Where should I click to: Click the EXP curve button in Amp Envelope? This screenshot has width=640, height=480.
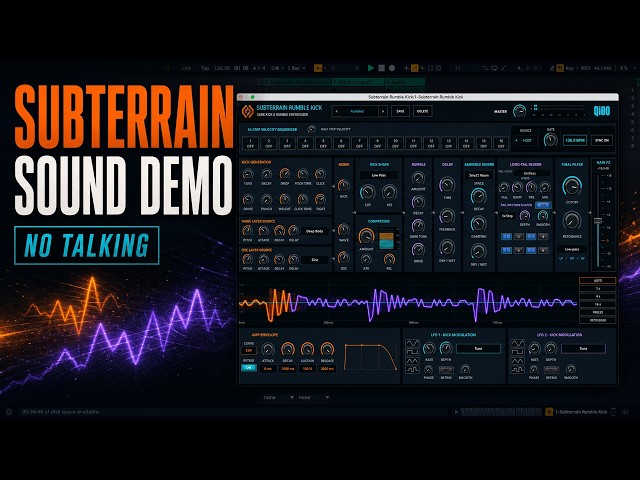tap(249, 351)
